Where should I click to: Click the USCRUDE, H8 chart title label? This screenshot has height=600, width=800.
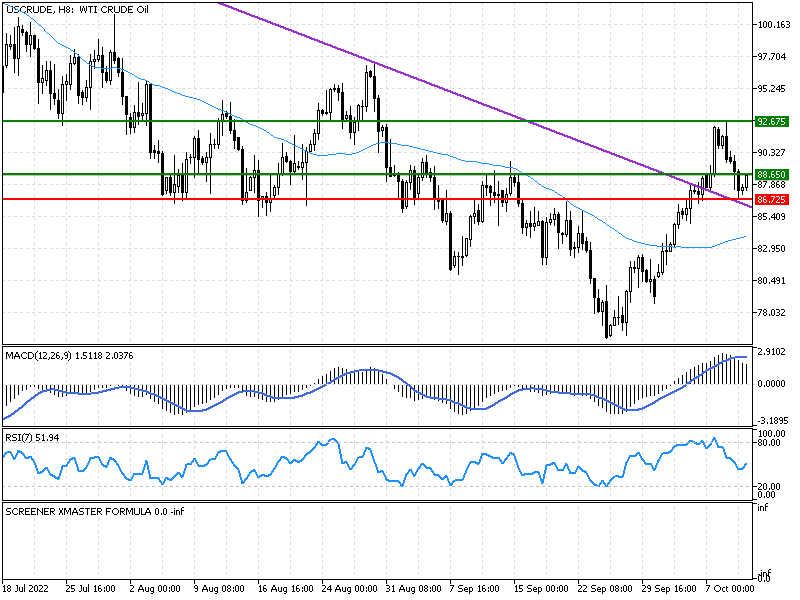point(77,10)
